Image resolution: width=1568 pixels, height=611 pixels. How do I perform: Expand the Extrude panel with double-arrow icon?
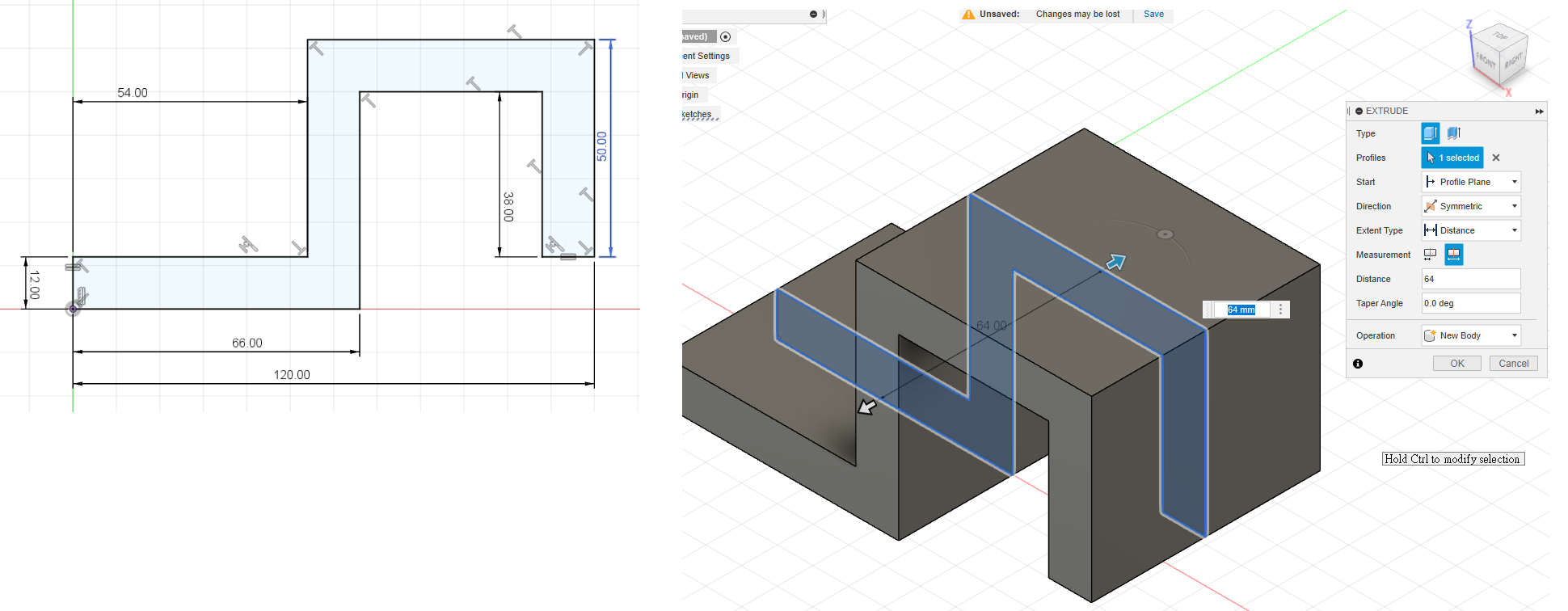tap(1539, 112)
